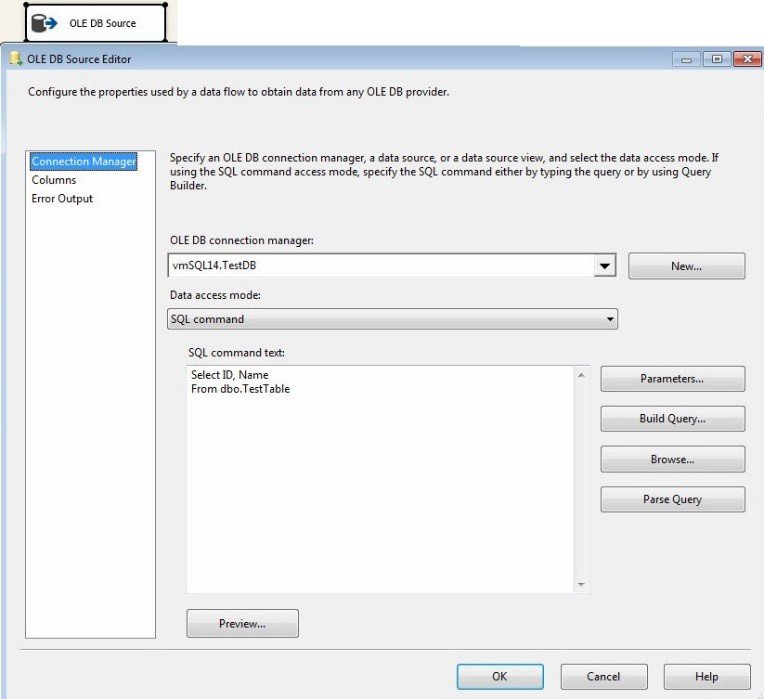Select the OLE DB Source component icon
The image size is (764, 699).
point(44,23)
